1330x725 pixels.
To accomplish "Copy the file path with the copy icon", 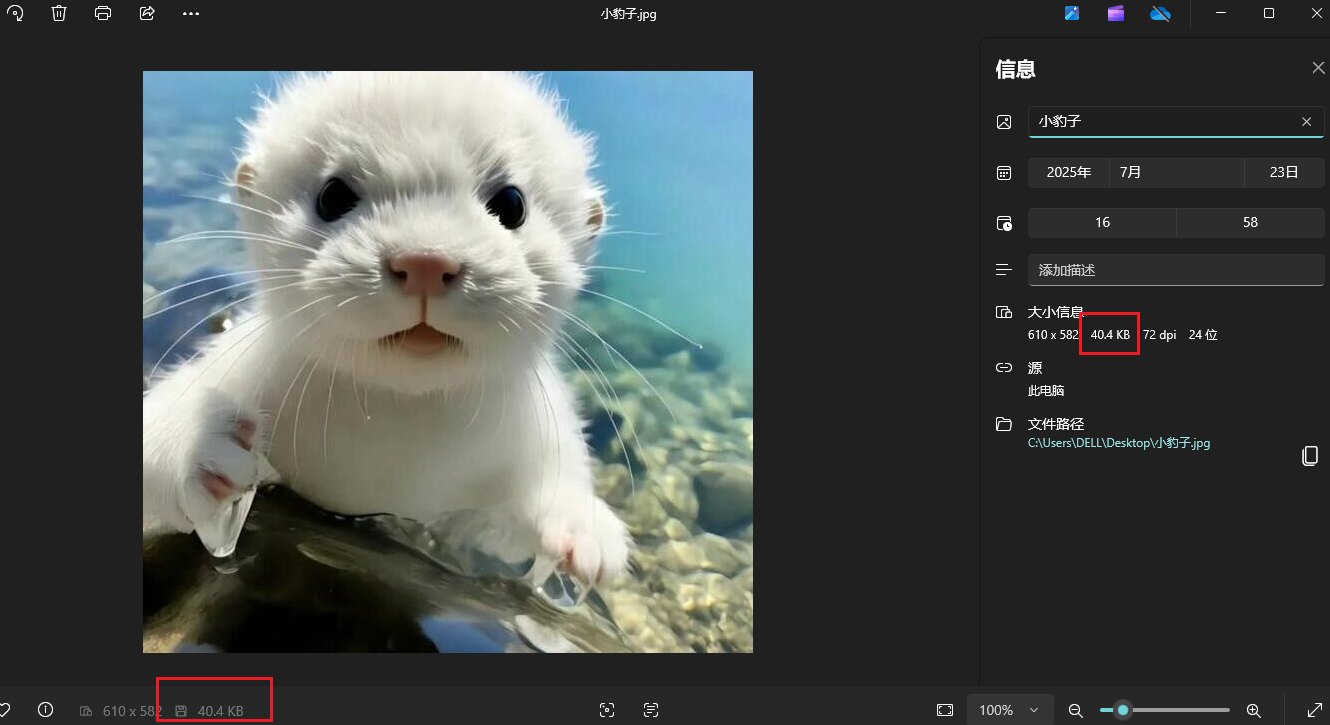I will 1310,455.
